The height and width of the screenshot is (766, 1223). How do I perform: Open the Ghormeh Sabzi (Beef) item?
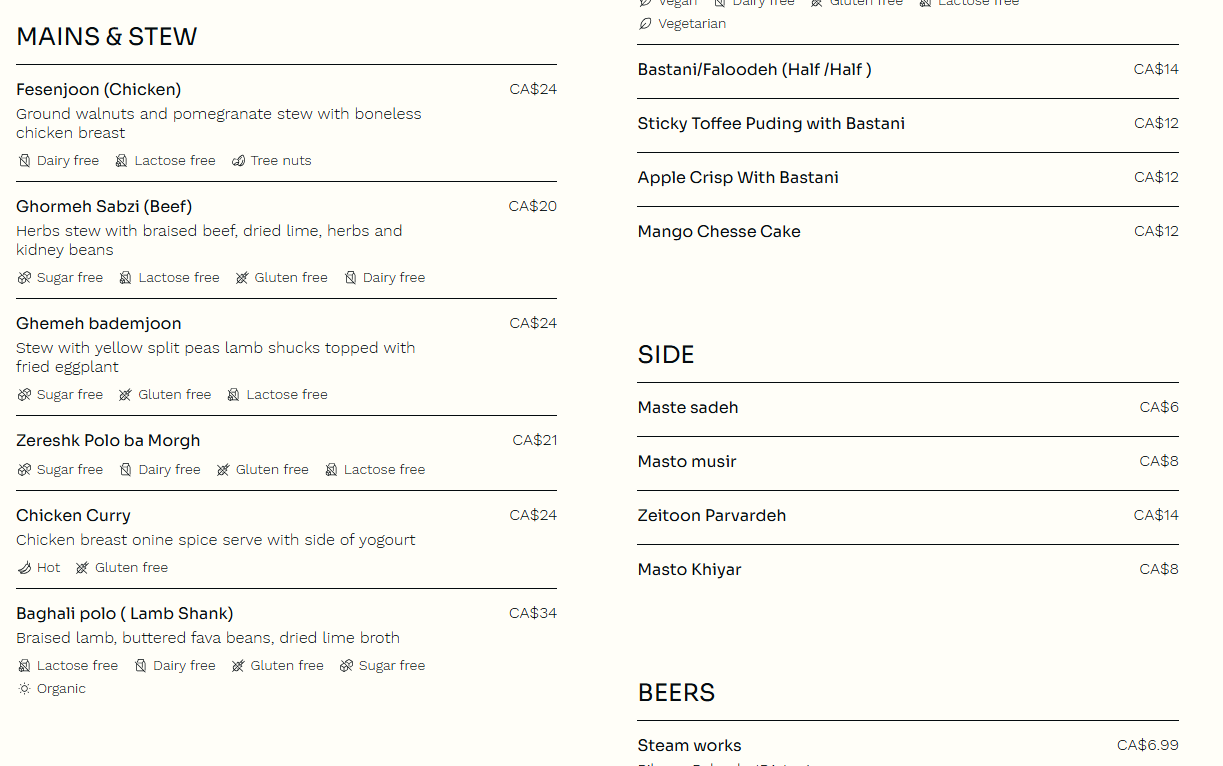(286, 240)
